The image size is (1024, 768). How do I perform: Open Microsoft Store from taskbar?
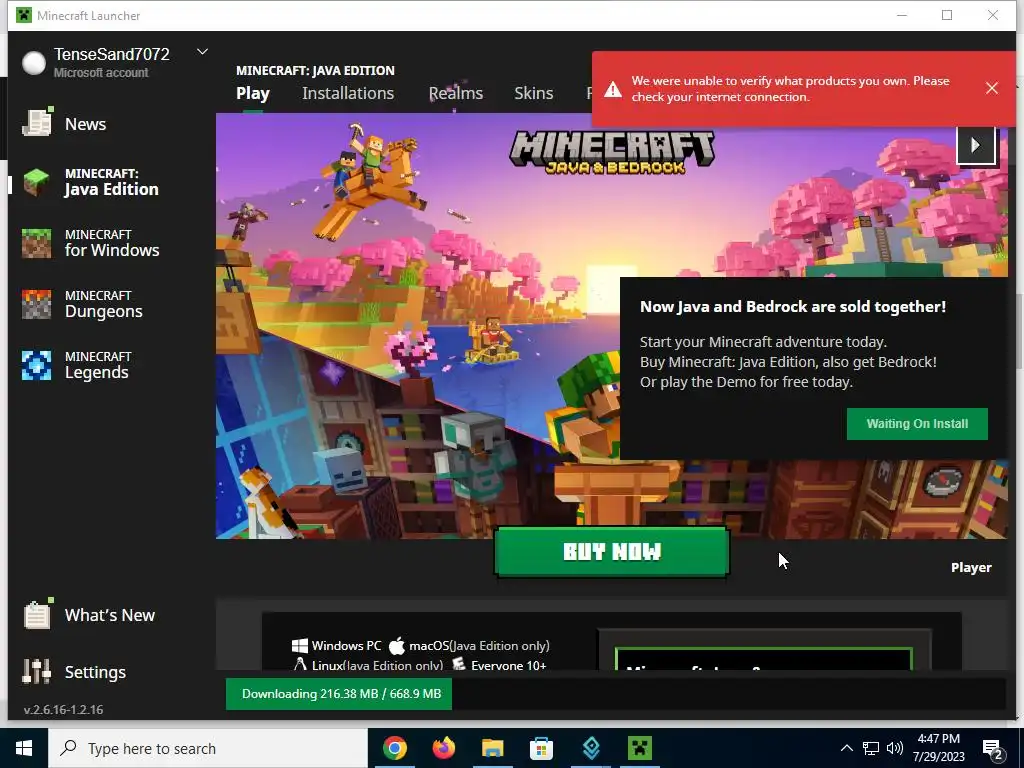click(x=541, y=748)
